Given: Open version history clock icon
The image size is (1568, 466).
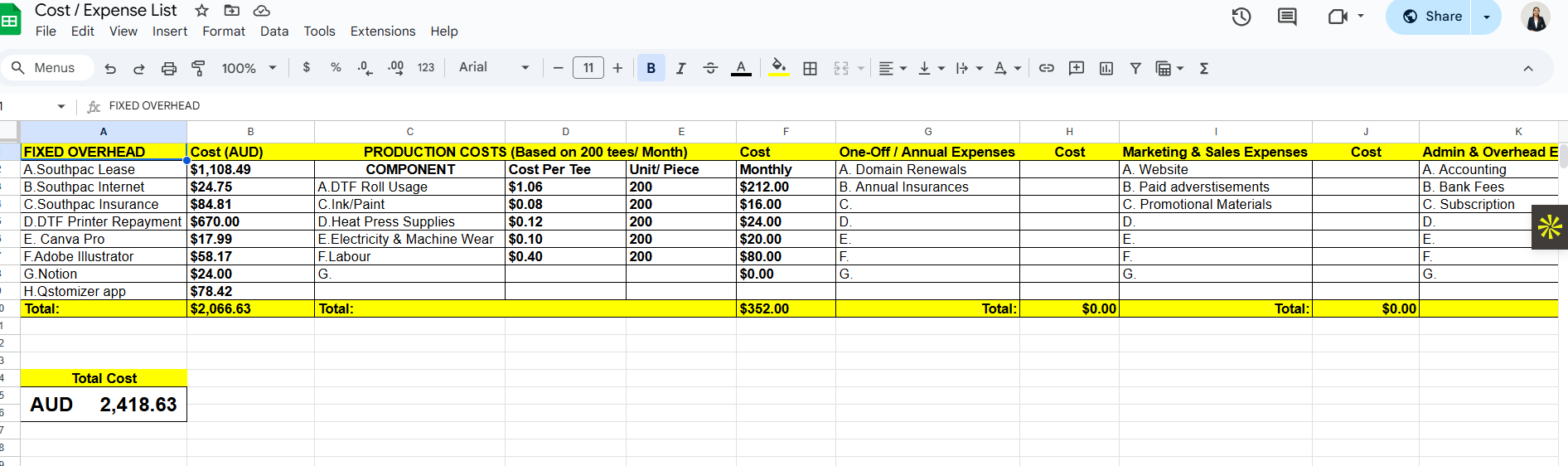Looking at the screenshot, I should tap(1241, 17).
